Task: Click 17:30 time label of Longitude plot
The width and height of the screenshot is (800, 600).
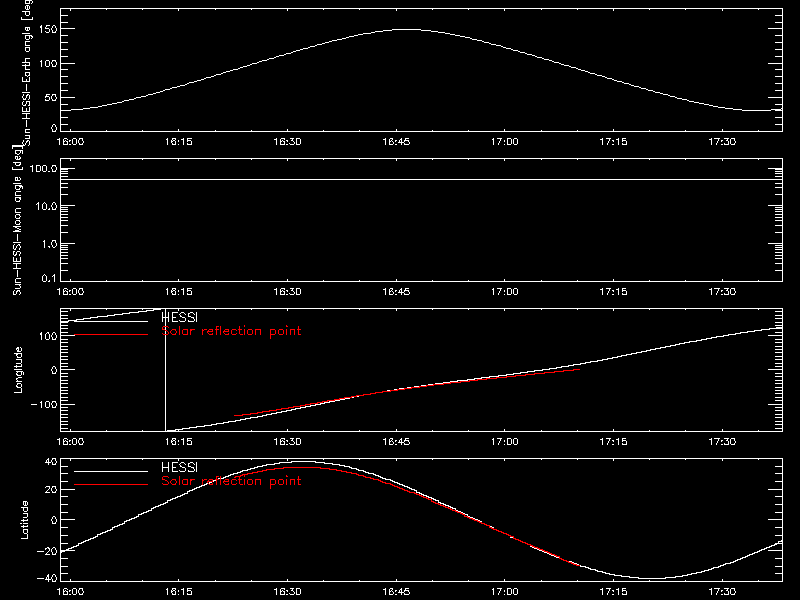Action: click(x=722, y=442)
